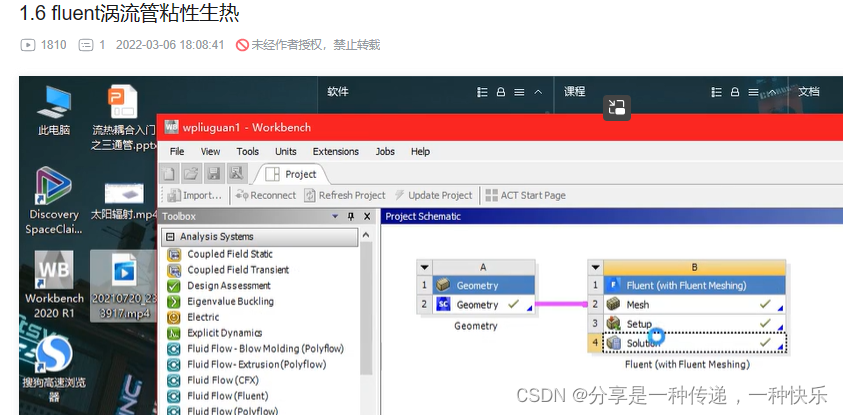Viewport: 843px width, 415px height.
Task: Select Electric analysis system
Action: [193, 317]
